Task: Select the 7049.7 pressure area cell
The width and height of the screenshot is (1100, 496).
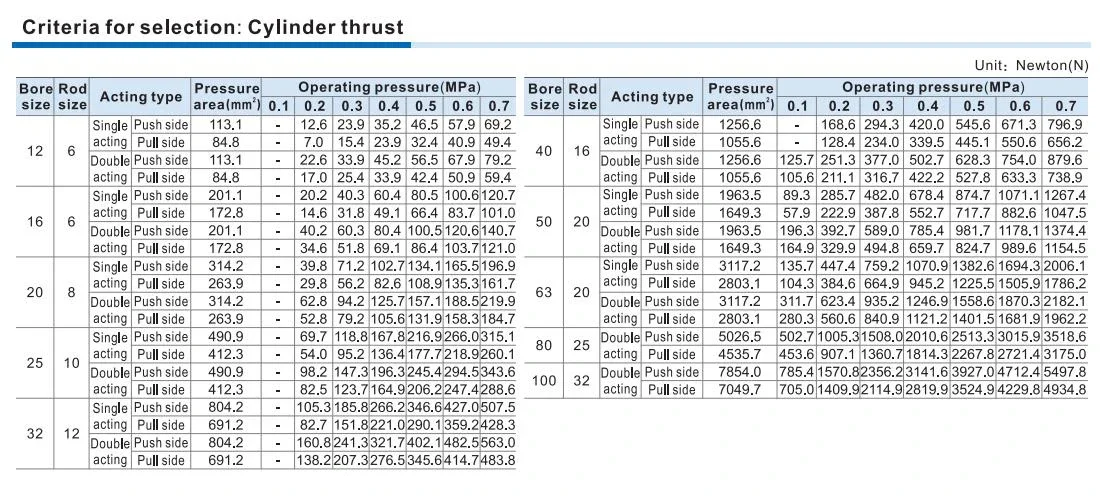Action: point(741,390)
